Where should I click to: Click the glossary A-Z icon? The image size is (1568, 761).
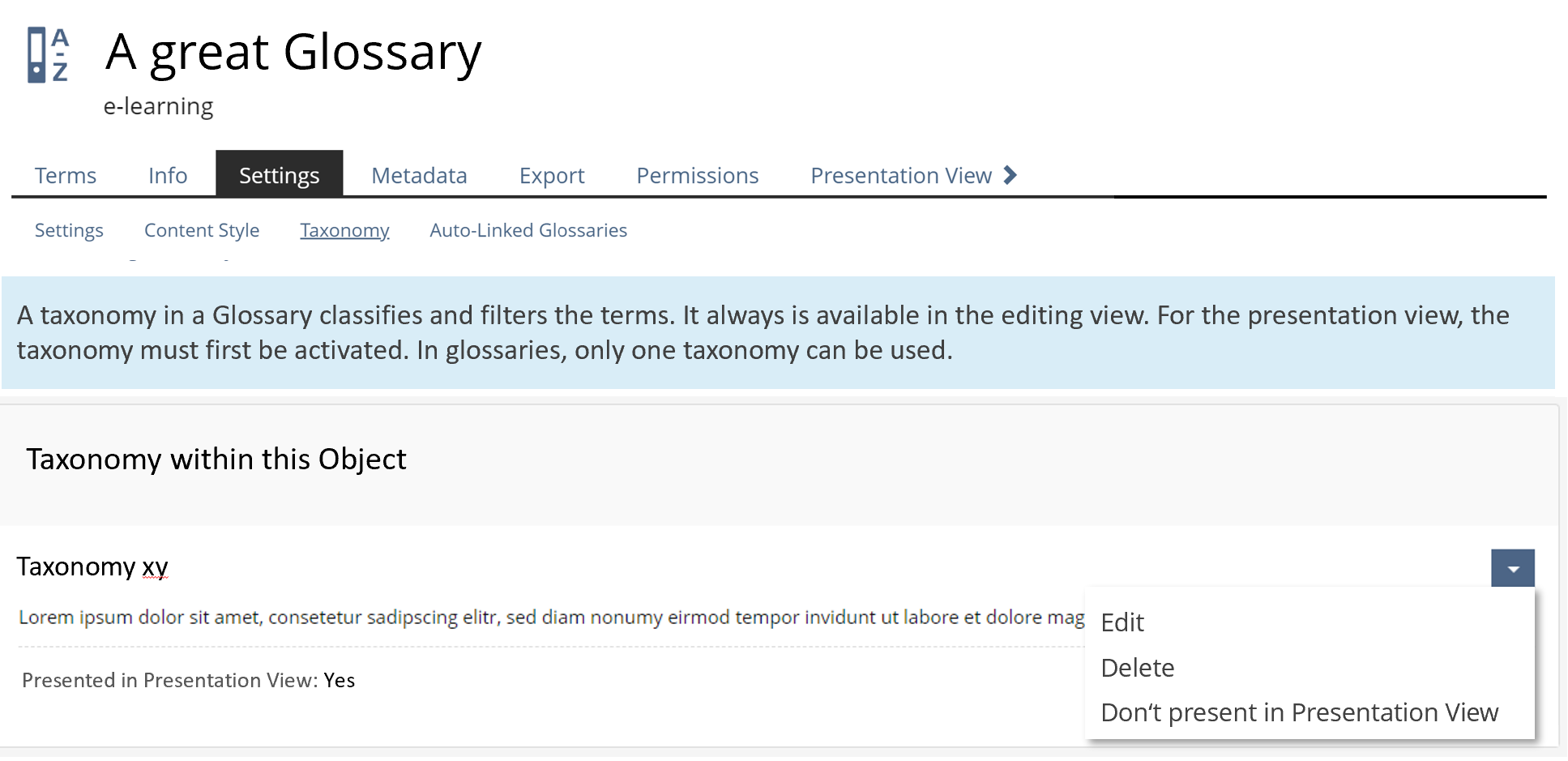tap(48, 55)
